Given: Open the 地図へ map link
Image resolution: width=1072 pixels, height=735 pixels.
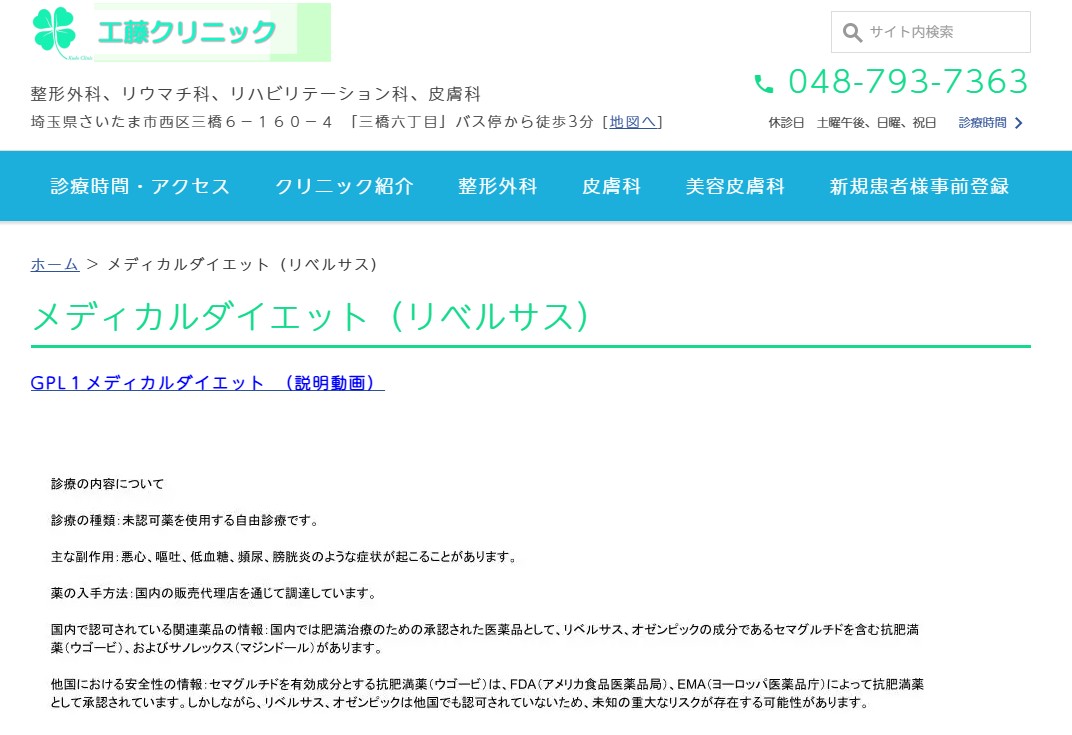Looking at the screenshot, I should [633, 122].
